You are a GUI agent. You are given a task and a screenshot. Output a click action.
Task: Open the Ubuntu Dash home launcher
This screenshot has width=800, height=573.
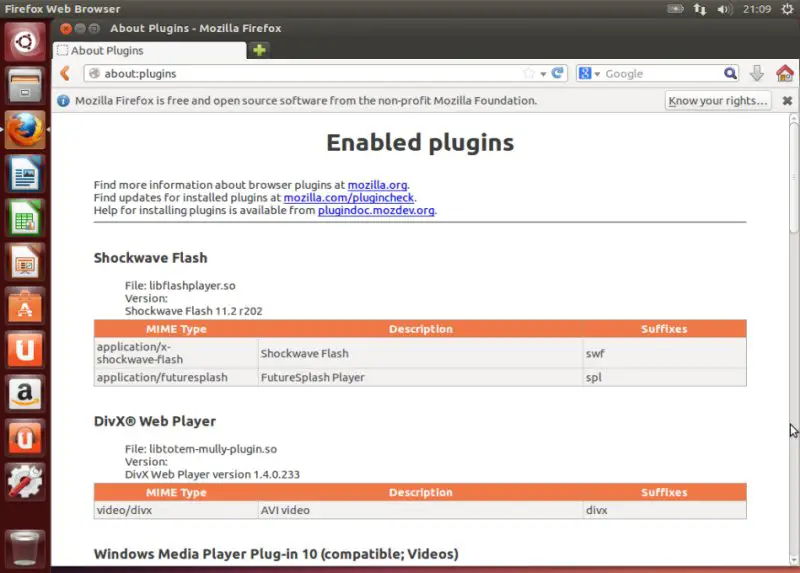click(x=24, y=41)
